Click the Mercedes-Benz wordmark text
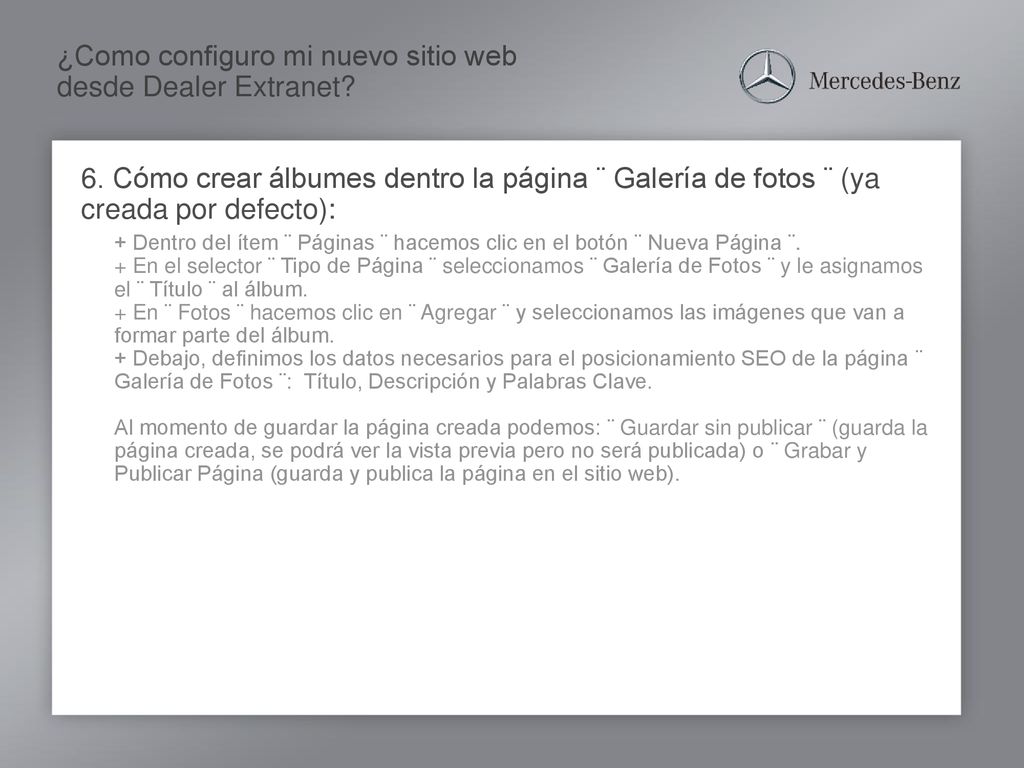The image size is (1024, 768). [x=884, y=81]
